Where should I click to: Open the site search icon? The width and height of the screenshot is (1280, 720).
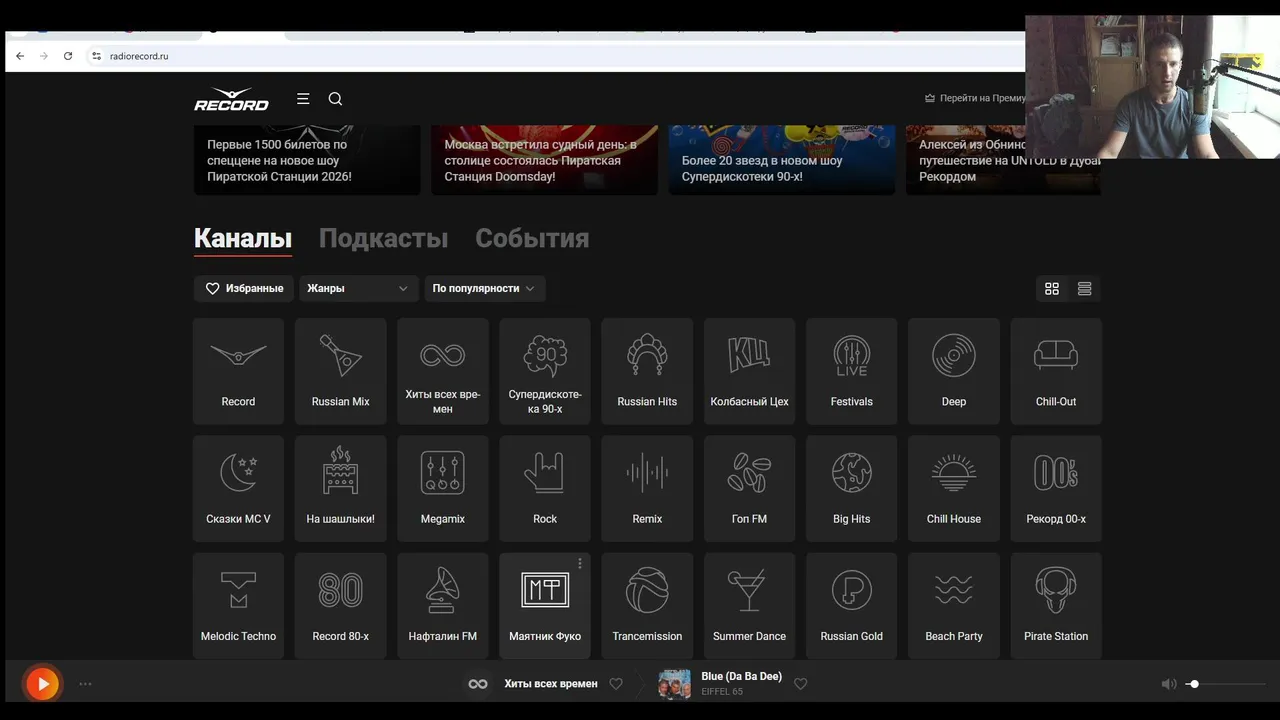(x=335, y=98)
